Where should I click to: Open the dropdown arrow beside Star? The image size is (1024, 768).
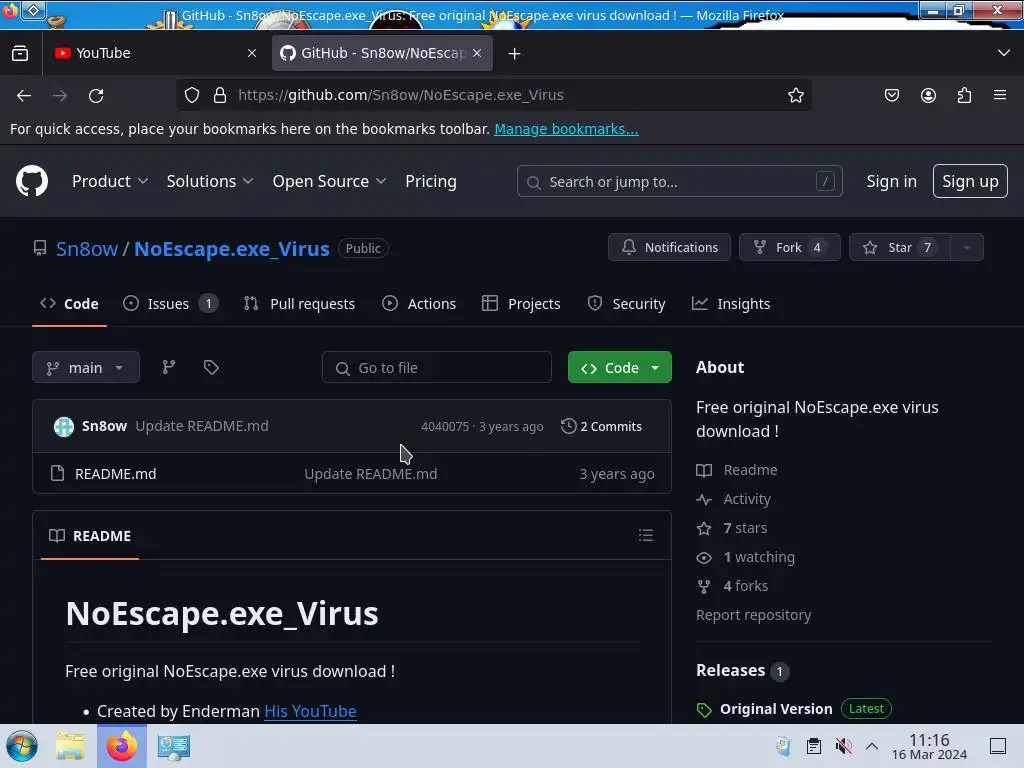[x=967, y=248]
